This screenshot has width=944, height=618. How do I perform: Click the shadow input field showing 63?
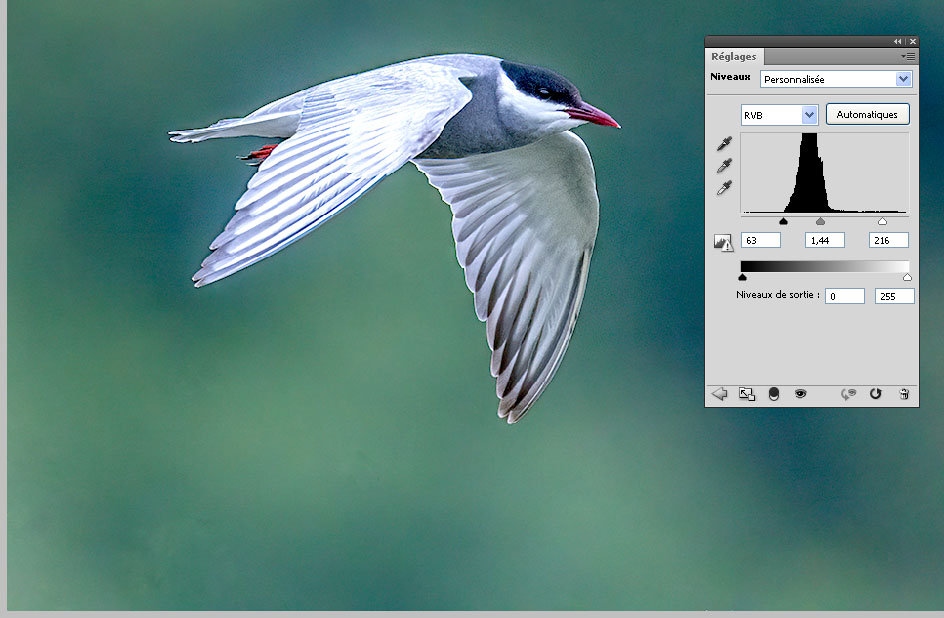[x=760, y=240]
